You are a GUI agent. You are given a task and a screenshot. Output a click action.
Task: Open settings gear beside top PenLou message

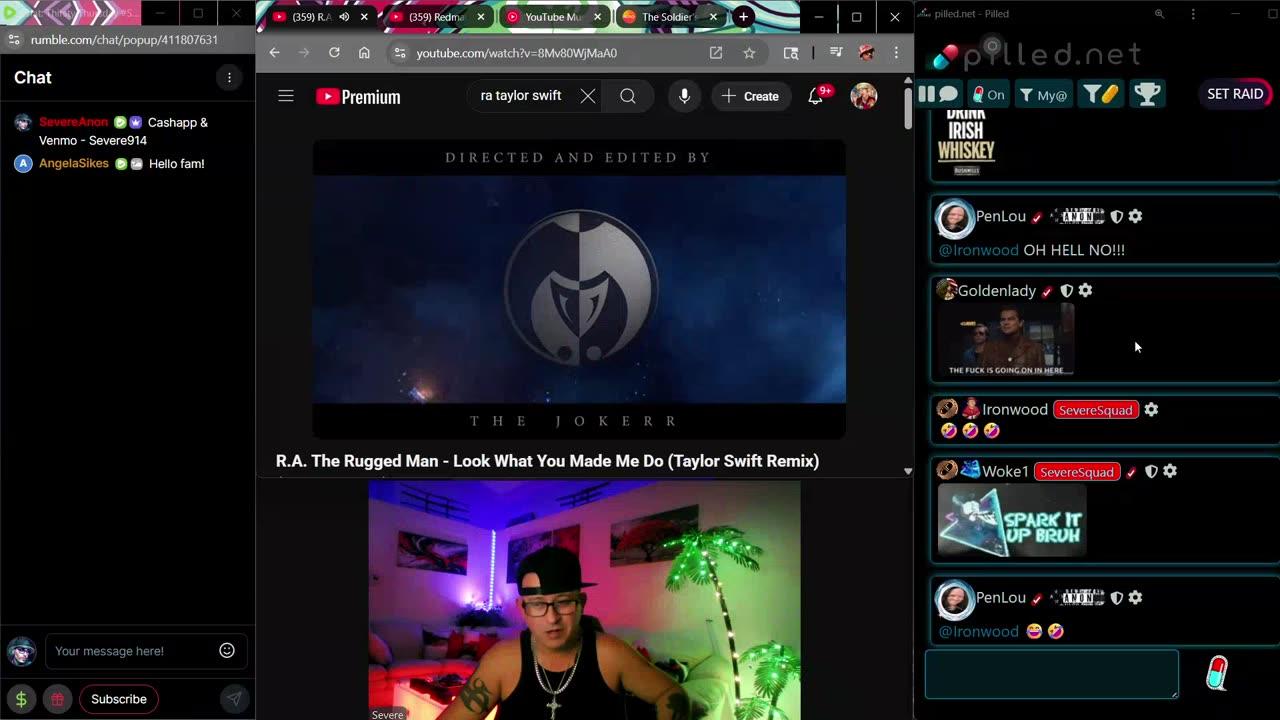[x=1135, y=216]
